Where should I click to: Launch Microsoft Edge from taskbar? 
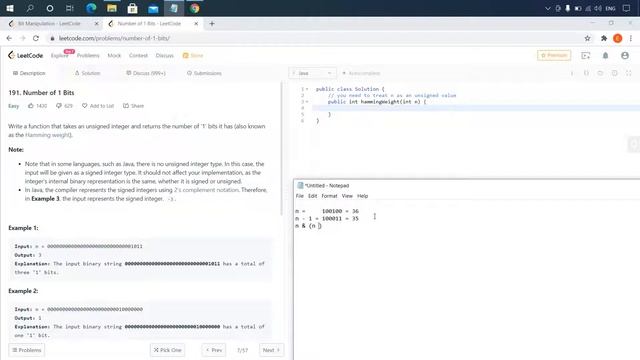click(91, 8)
